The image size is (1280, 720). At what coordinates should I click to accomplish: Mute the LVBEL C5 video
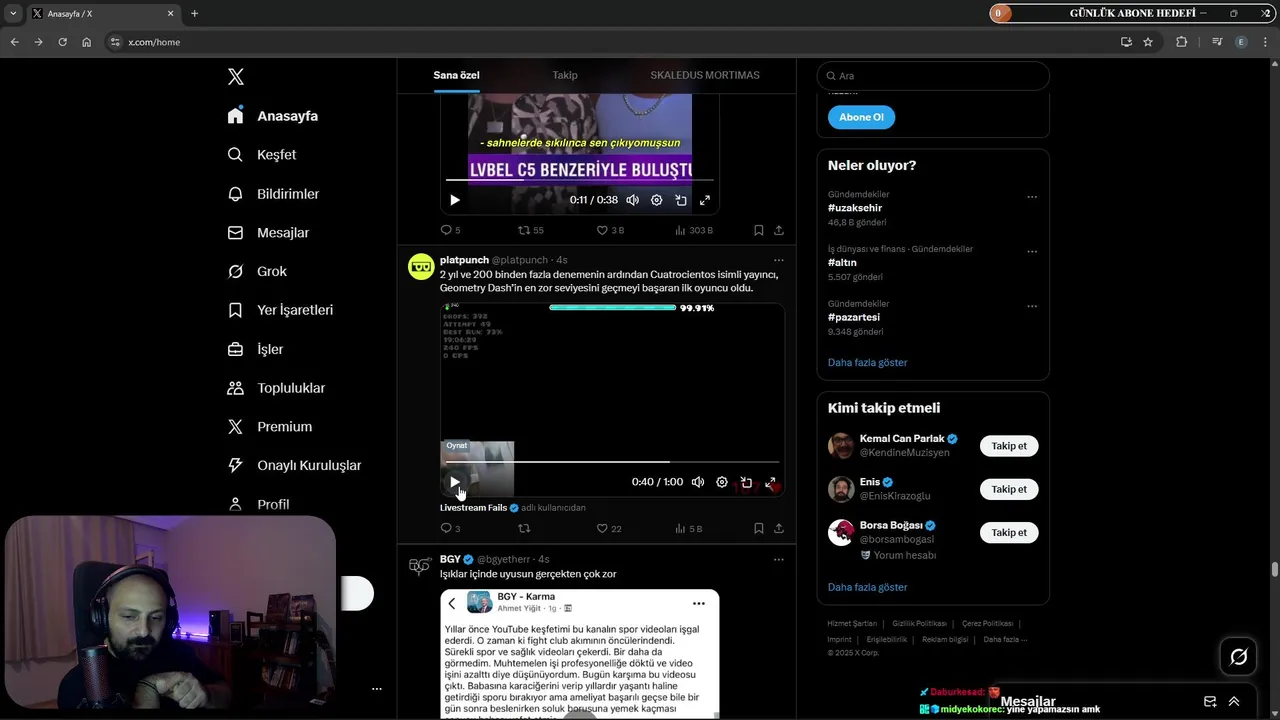tap(632, 200)
